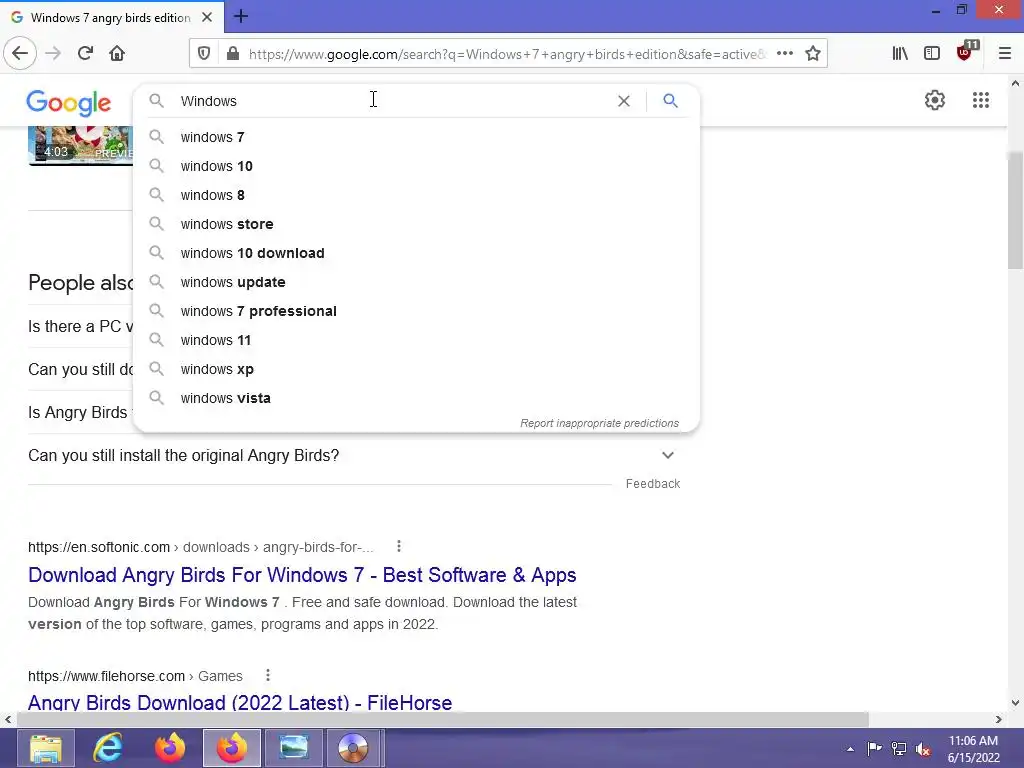This screenshot has height=768, width=1024.
Task: Switch to the first Firefox taskbar window
Action: (x=170, y=748)
